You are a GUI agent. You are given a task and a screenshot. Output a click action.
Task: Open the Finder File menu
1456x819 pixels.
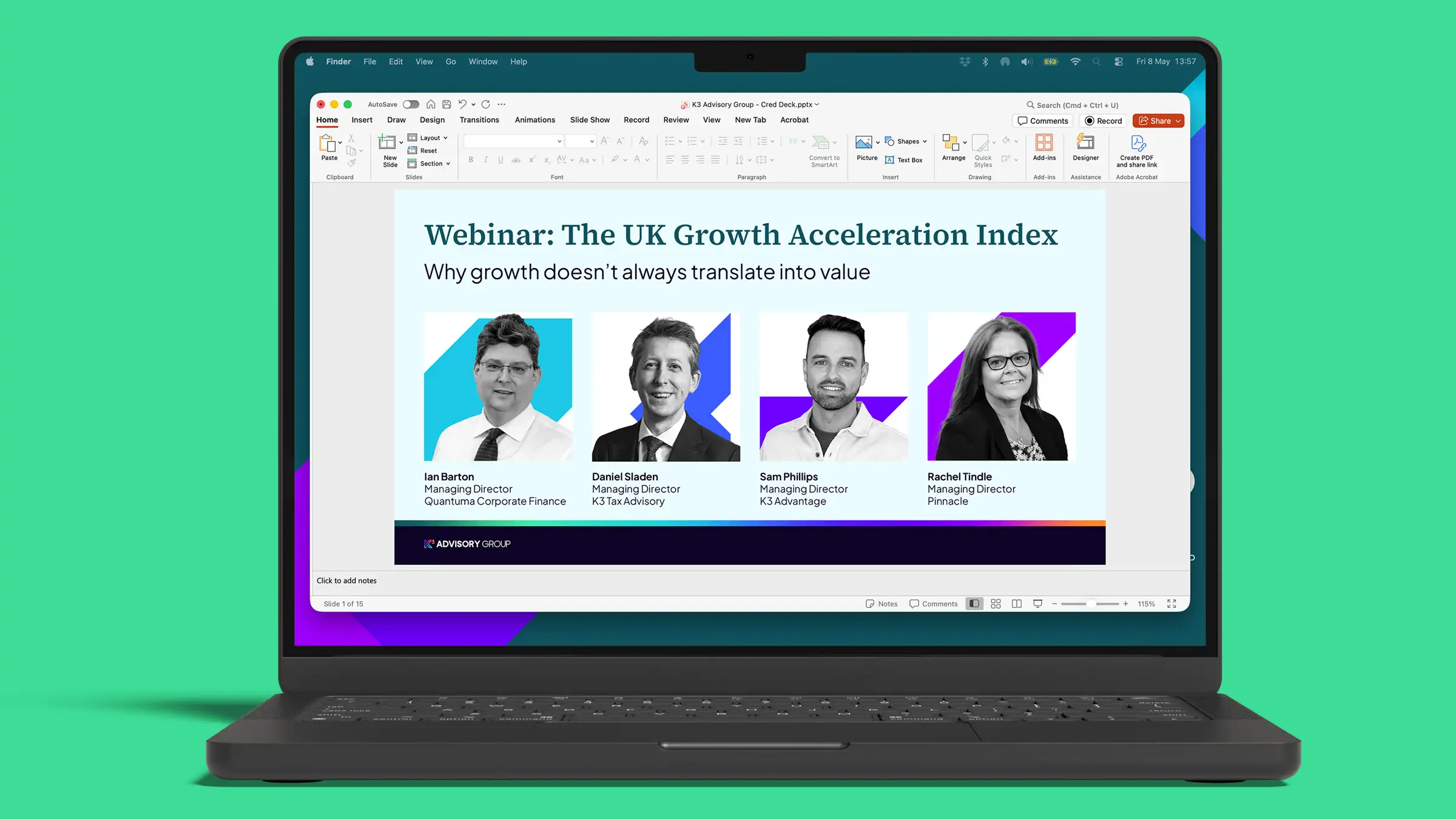pos(369,62)
